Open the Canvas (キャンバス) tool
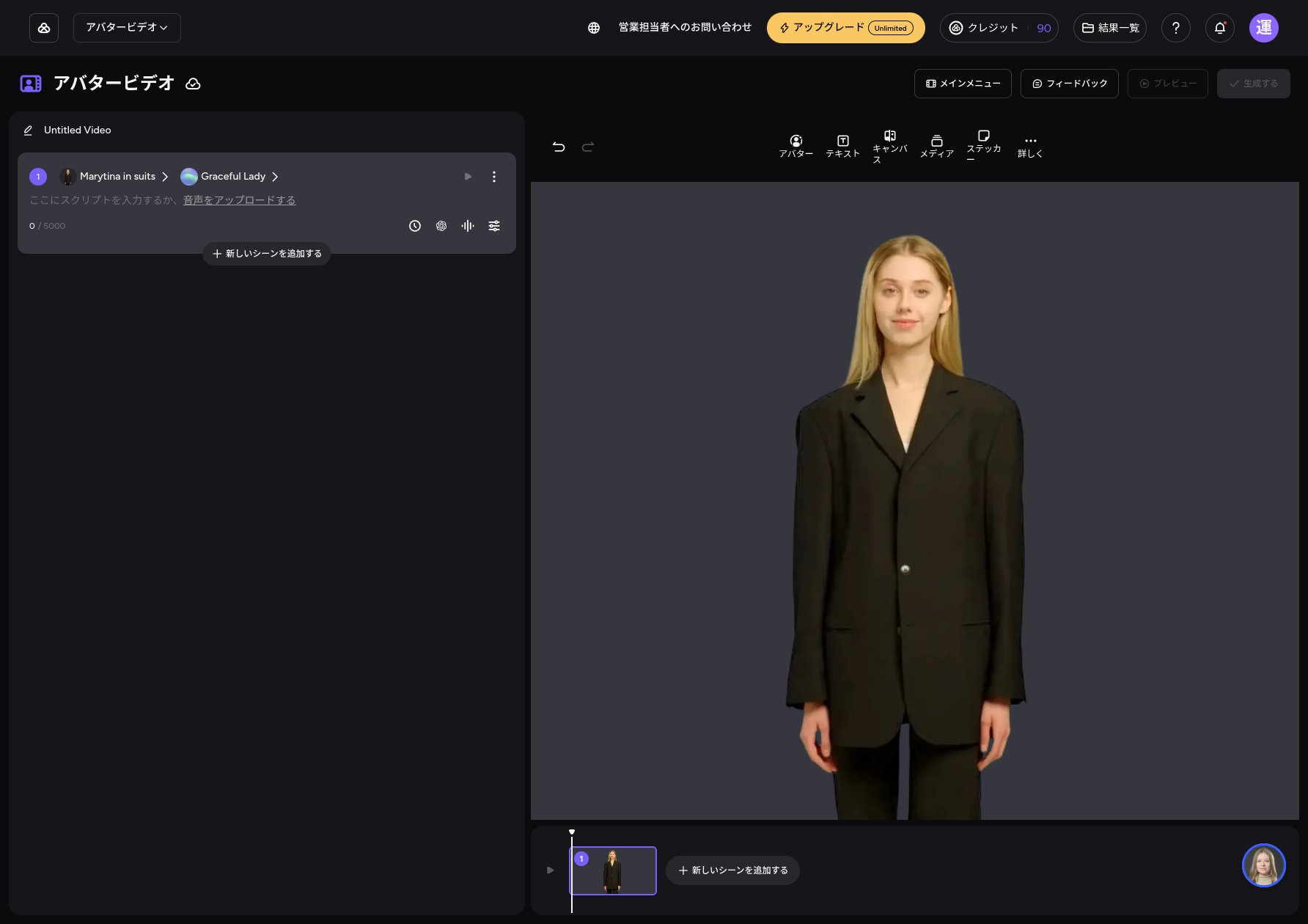 (x=889, y=146)
